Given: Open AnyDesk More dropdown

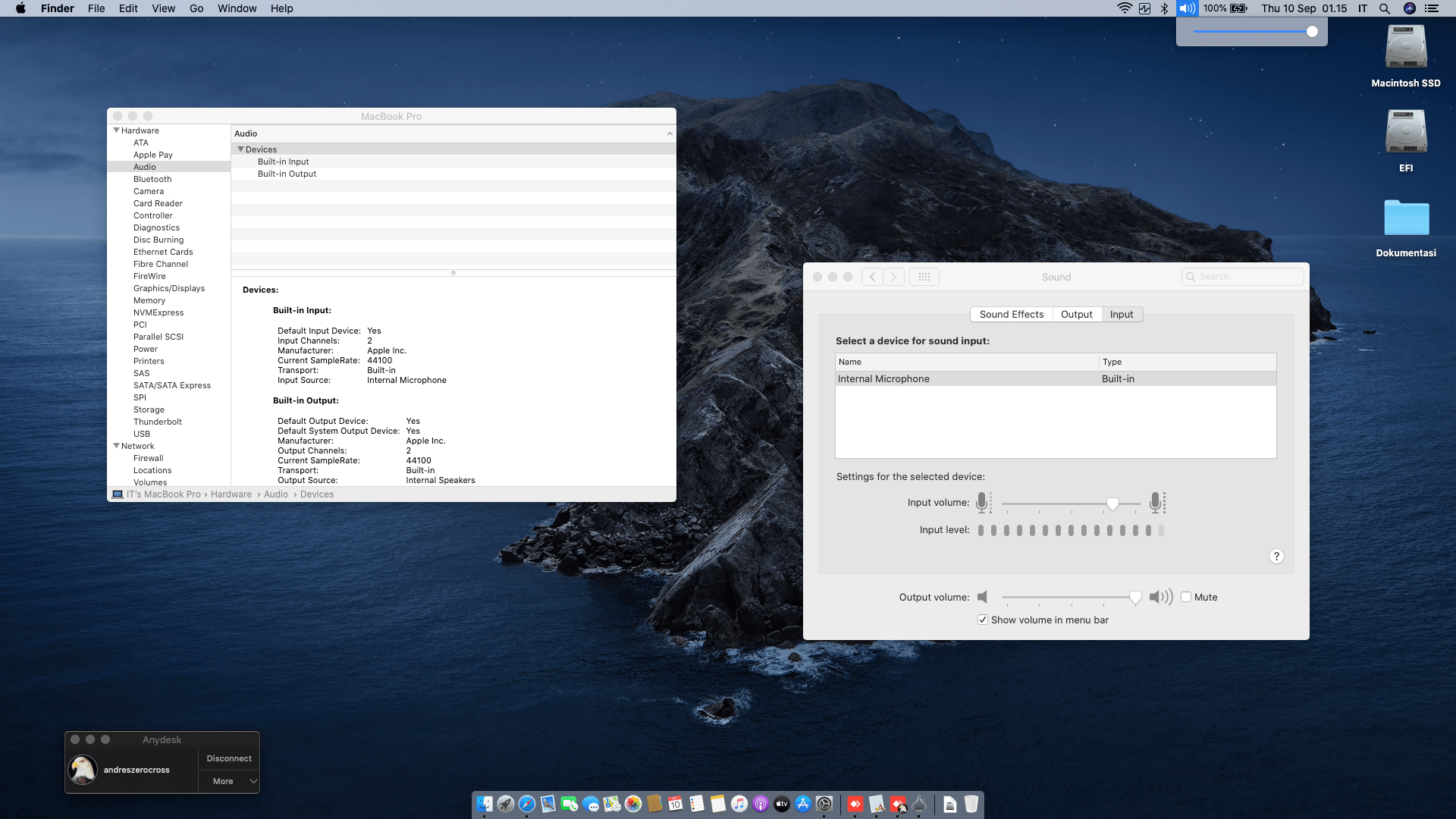Looking at the screenshot, I should [x=229, y=781].
